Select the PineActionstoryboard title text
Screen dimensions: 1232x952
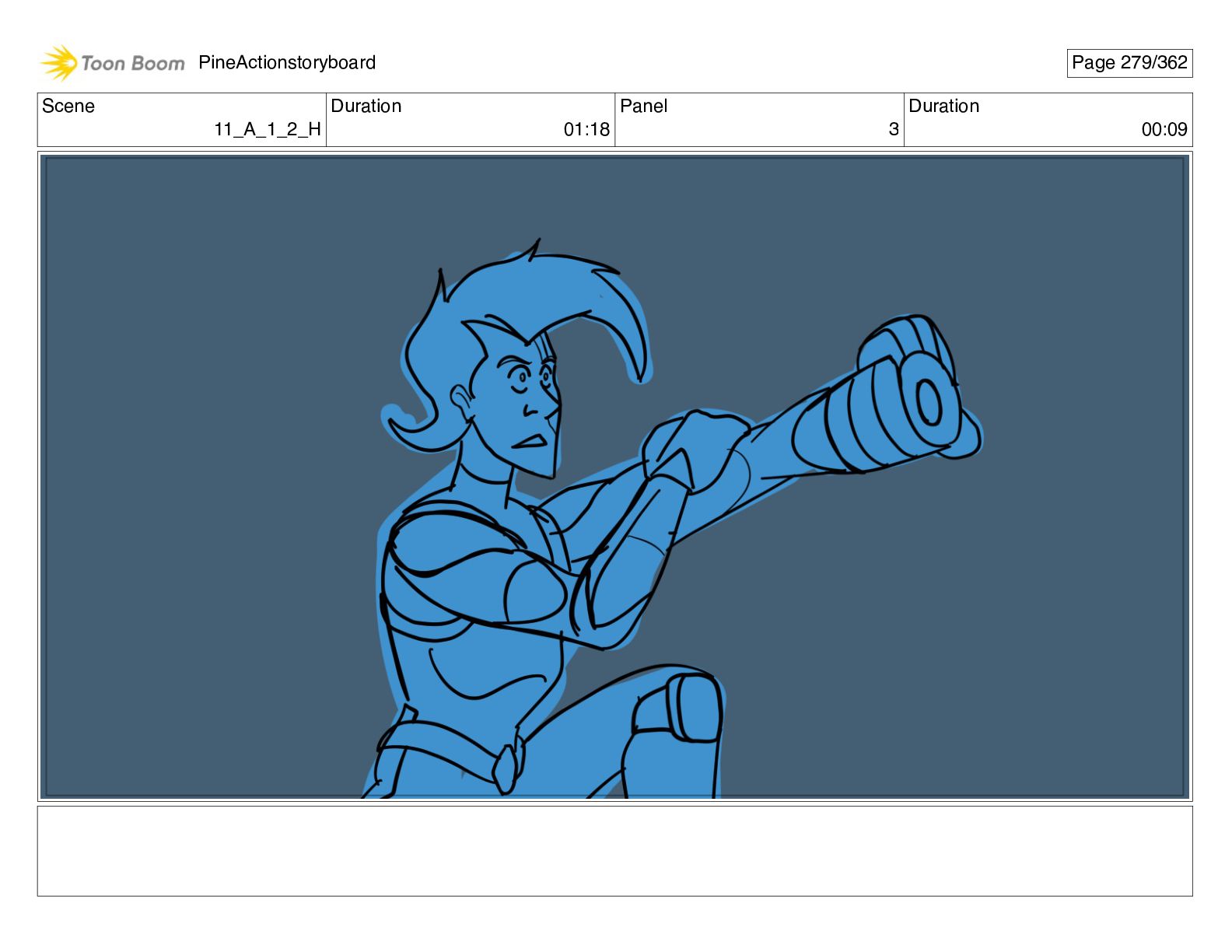pyautogui.click(x=287, y=63)
